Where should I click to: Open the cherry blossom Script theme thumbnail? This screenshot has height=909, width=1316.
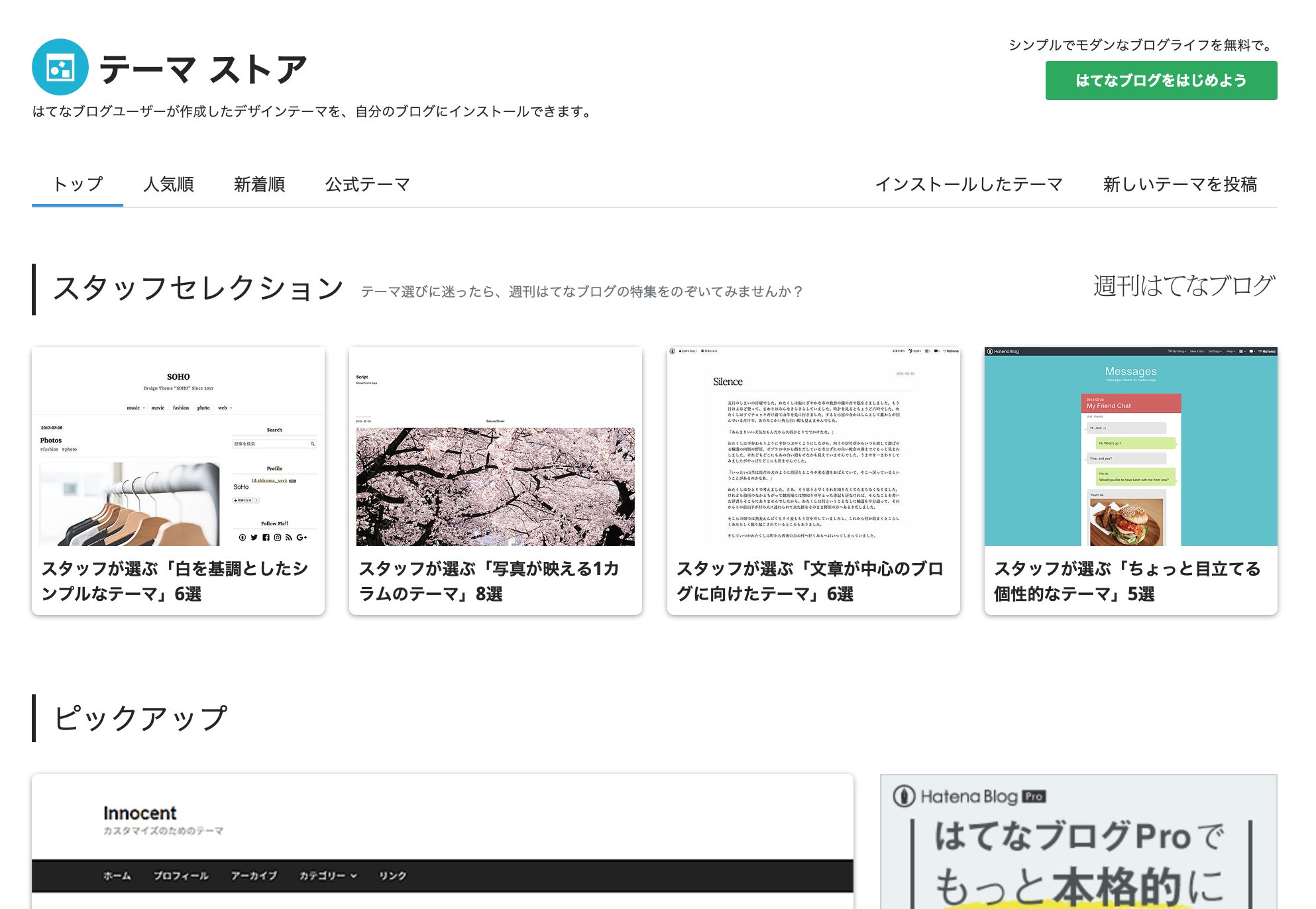point(496,447)
